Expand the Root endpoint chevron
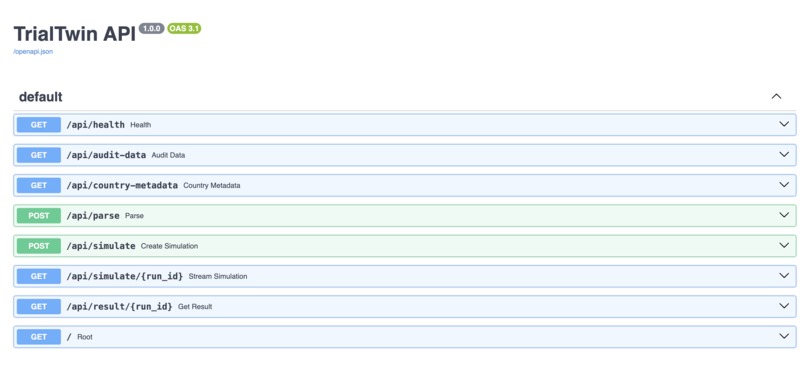The width and height of the screenshot is (806, 368). (x=784, y=337)
